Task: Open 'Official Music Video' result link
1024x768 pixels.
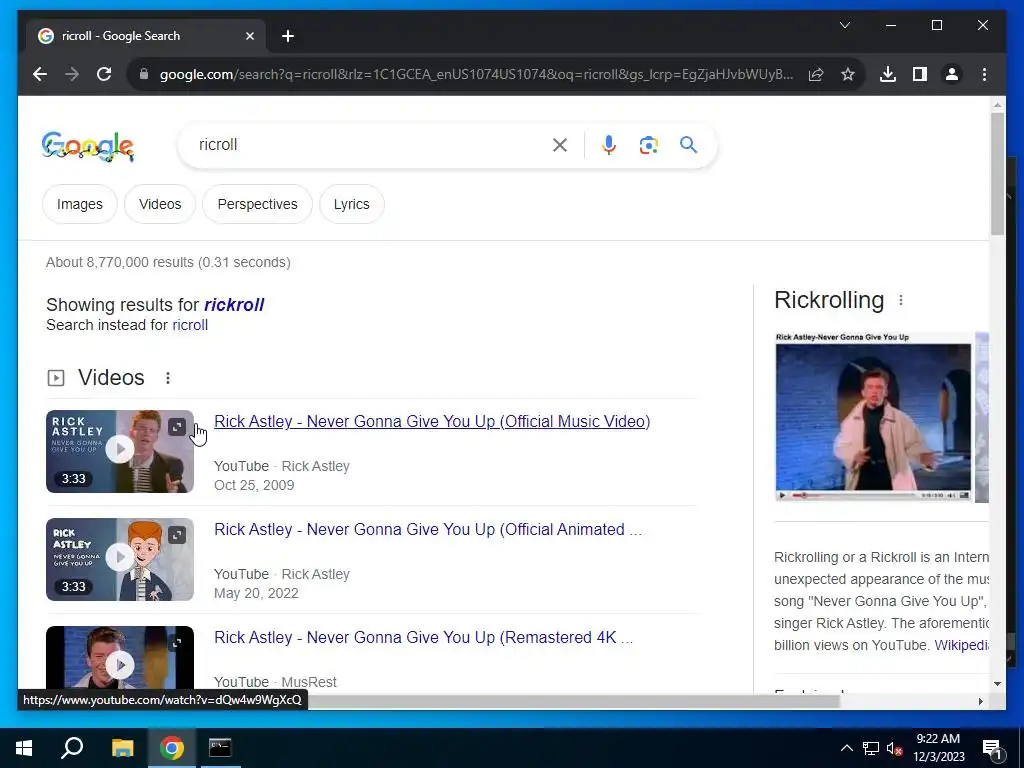Action: click(x=432, y=422)
